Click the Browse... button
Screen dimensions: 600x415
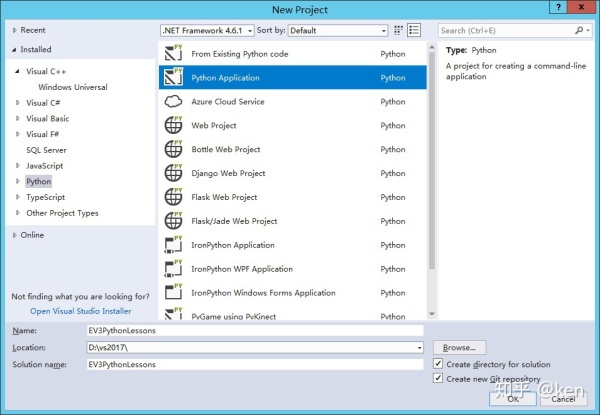(x=459, y=348)
